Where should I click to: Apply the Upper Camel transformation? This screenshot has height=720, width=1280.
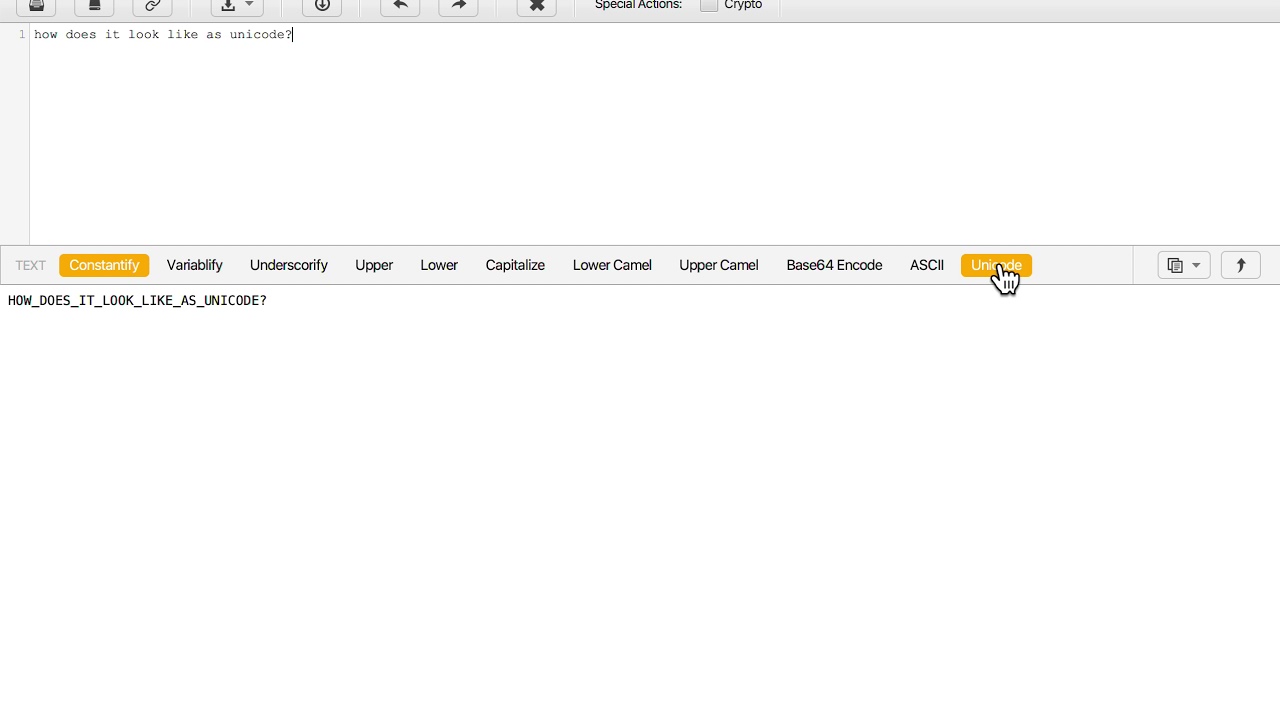pos(718,265)
